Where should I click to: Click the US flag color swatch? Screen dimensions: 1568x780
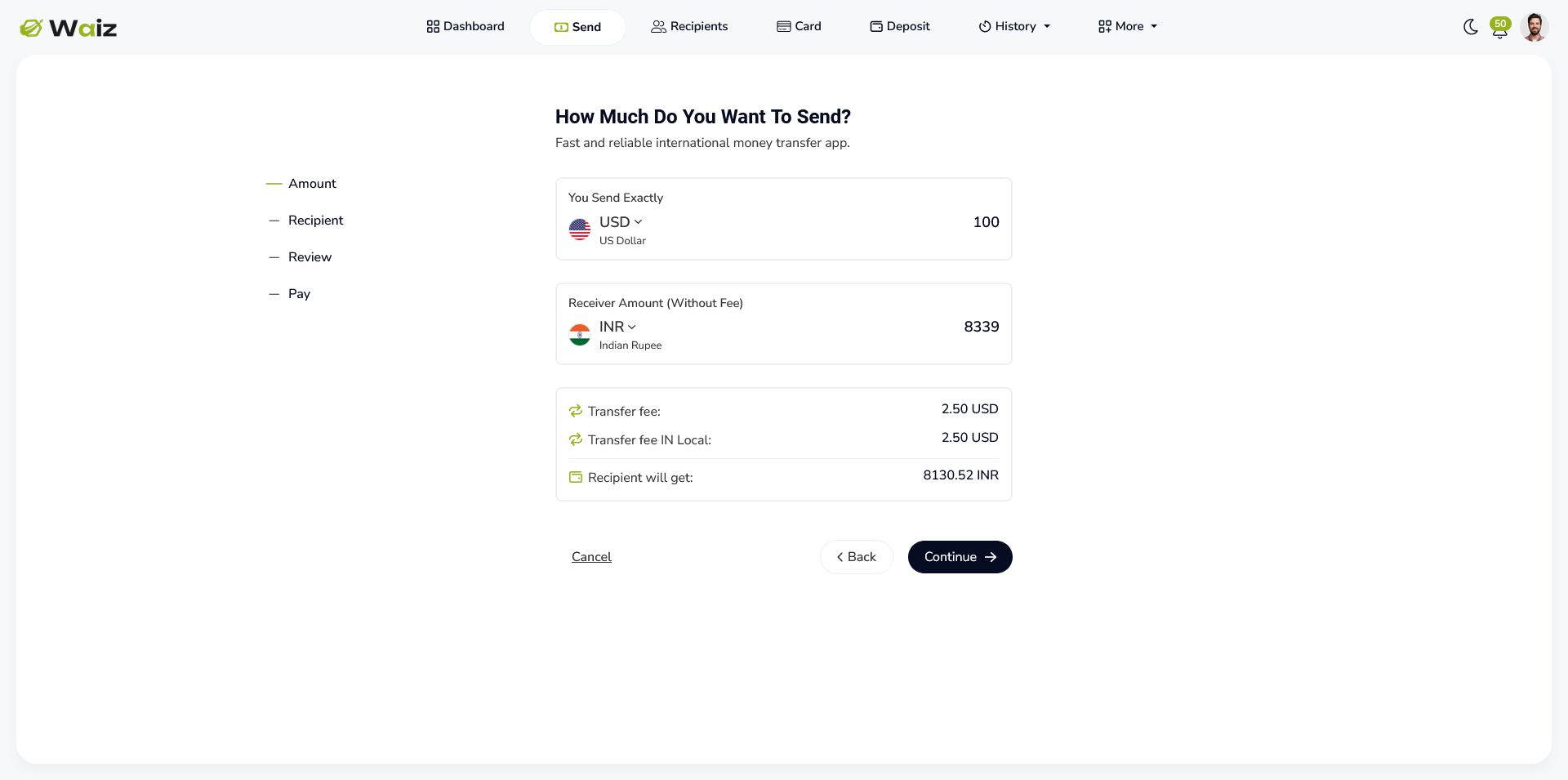click(580, 230)
